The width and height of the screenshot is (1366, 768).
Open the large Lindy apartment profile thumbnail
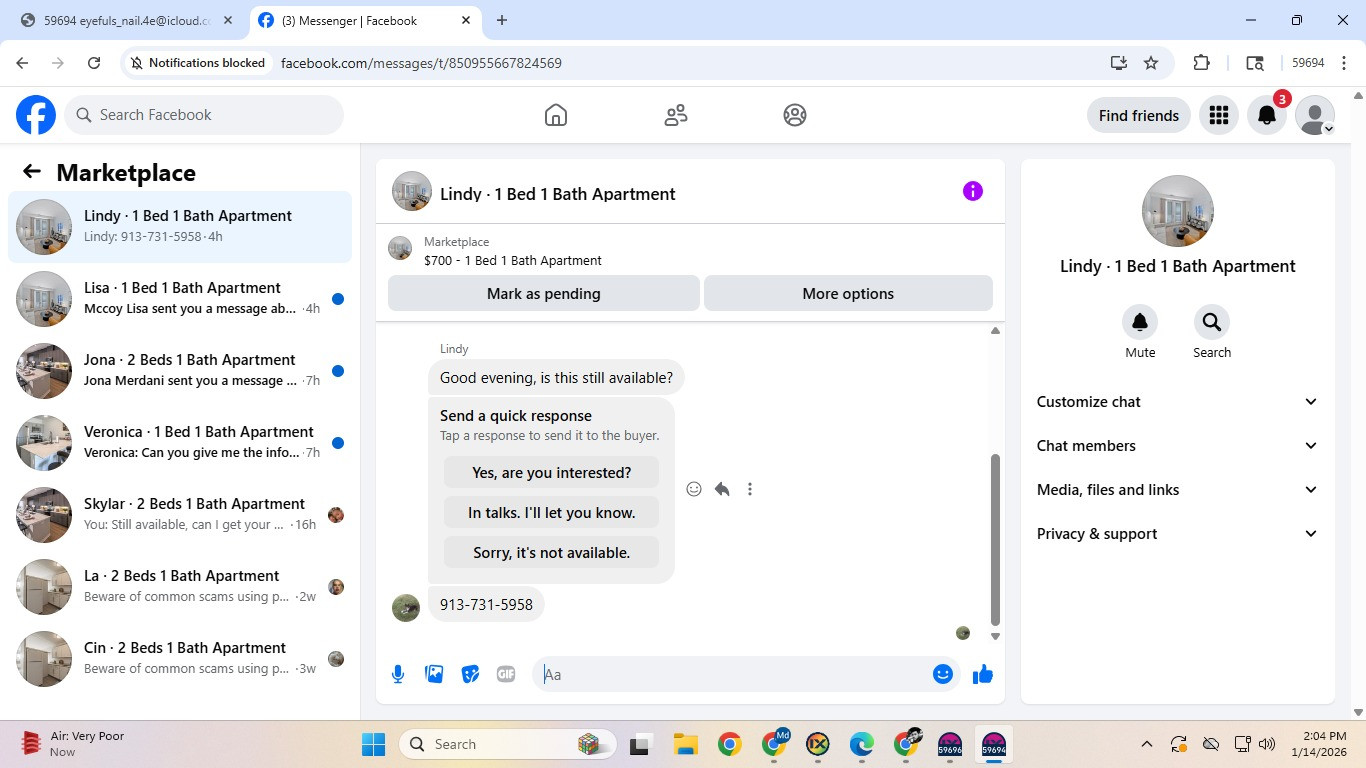click(1178, 211)
